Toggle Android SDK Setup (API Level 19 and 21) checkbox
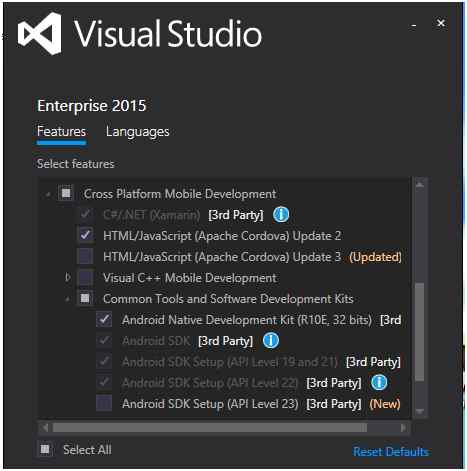 (x=104, y=361)
